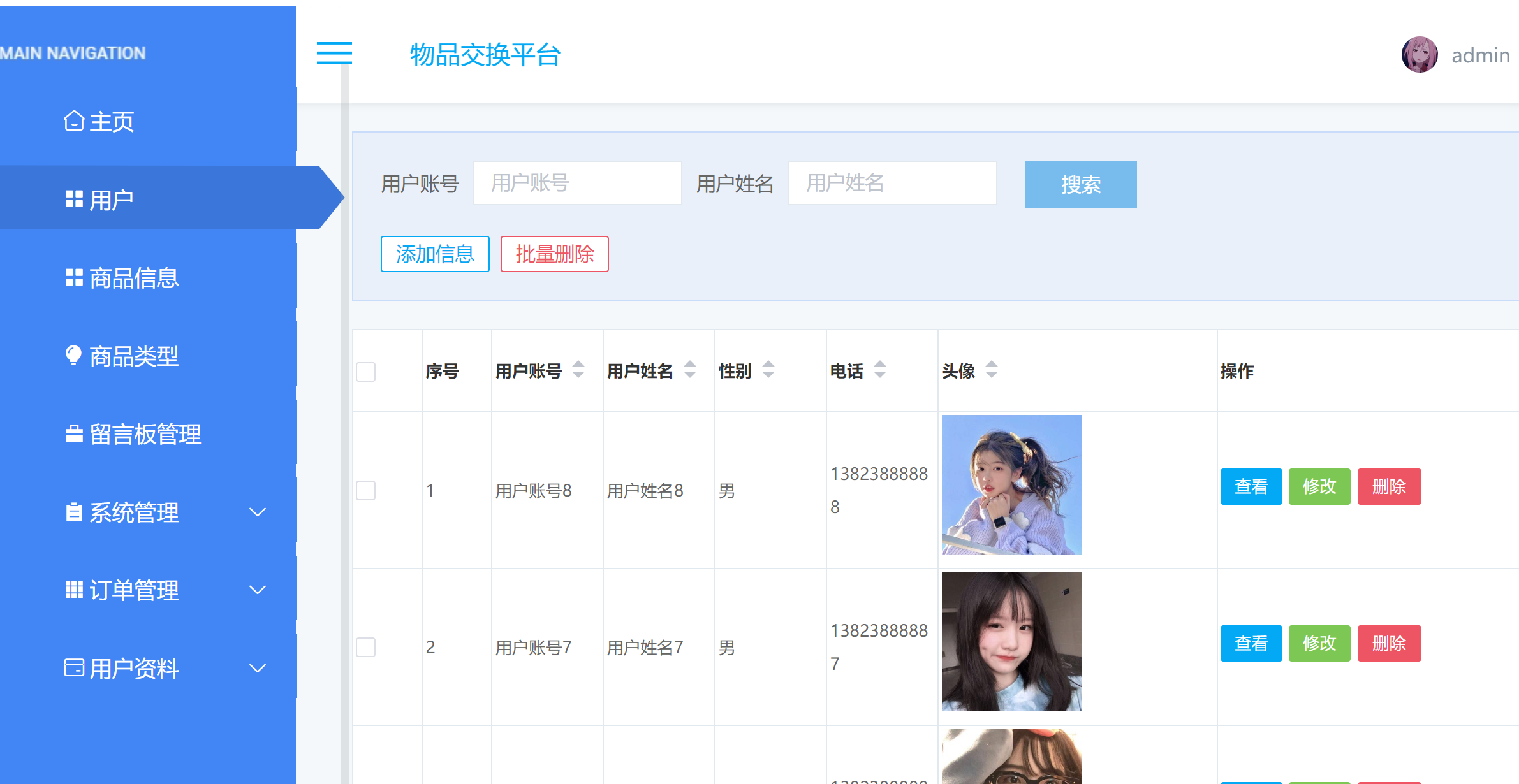Select the 用户 menu item in navigation
The image size is (1519, 784).
coord(112,198)
